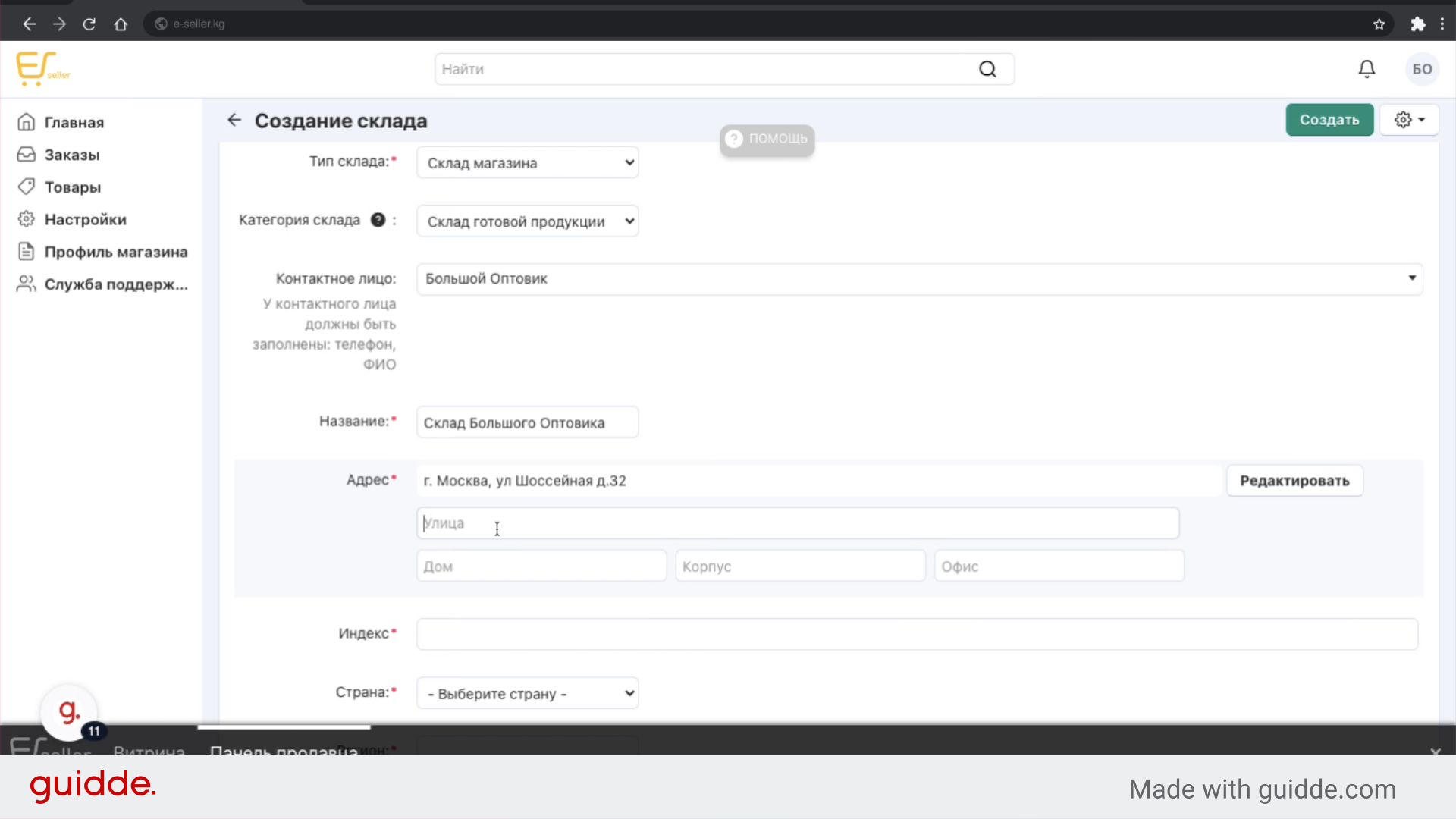
Task: Open the БО user avatar
Action: [x=1422, y=69]
